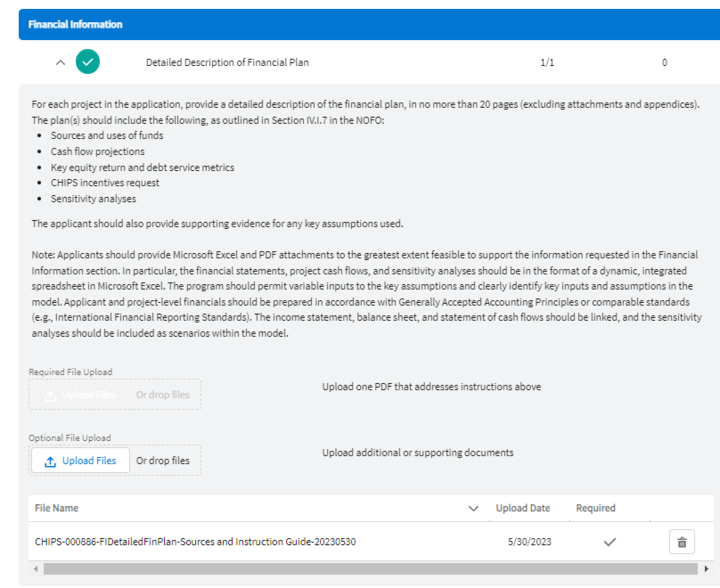Click the required 'Or drop files' drop zone
Screen dimensions: 720x588
[x=163, y=395]
